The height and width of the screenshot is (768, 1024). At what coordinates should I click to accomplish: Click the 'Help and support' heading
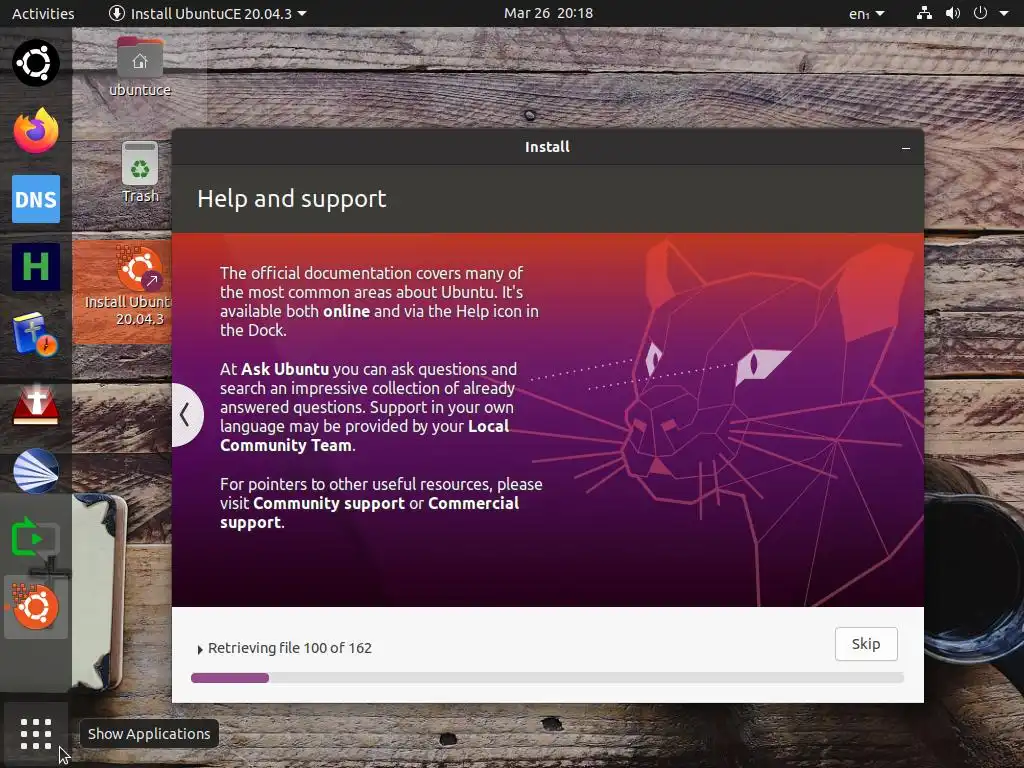292,199
